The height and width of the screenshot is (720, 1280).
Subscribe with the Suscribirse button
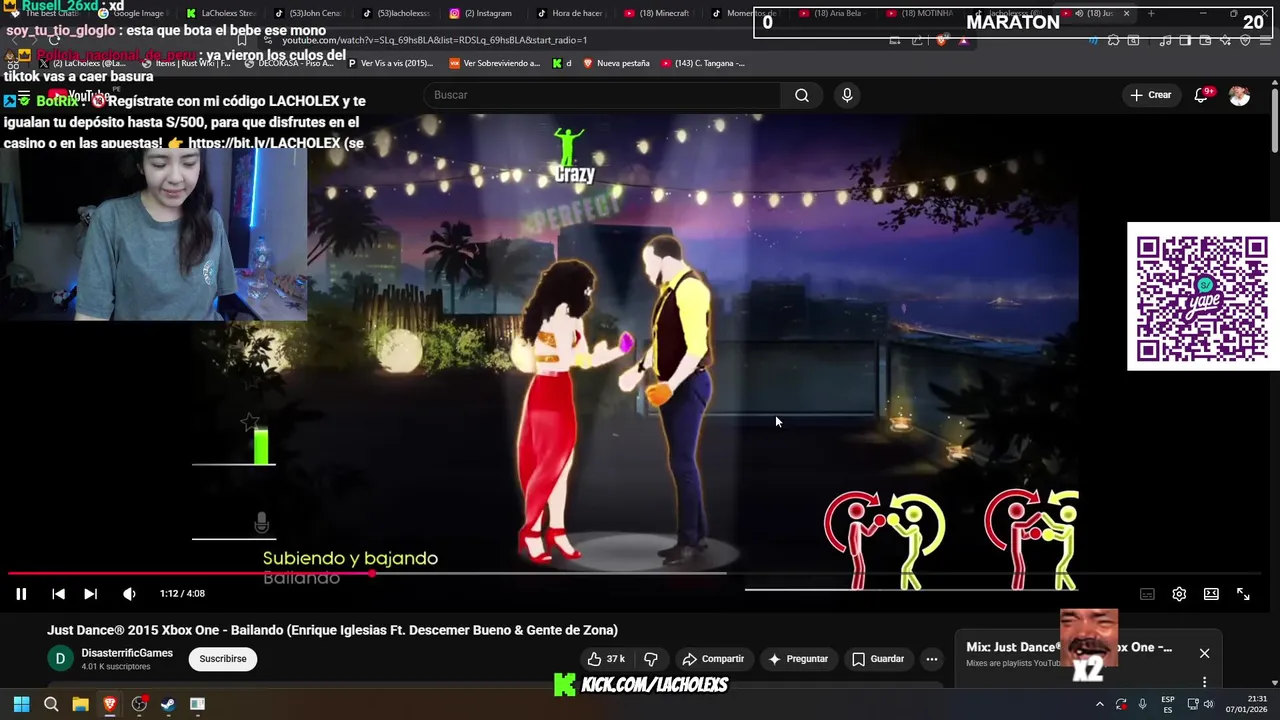[223, 659]
